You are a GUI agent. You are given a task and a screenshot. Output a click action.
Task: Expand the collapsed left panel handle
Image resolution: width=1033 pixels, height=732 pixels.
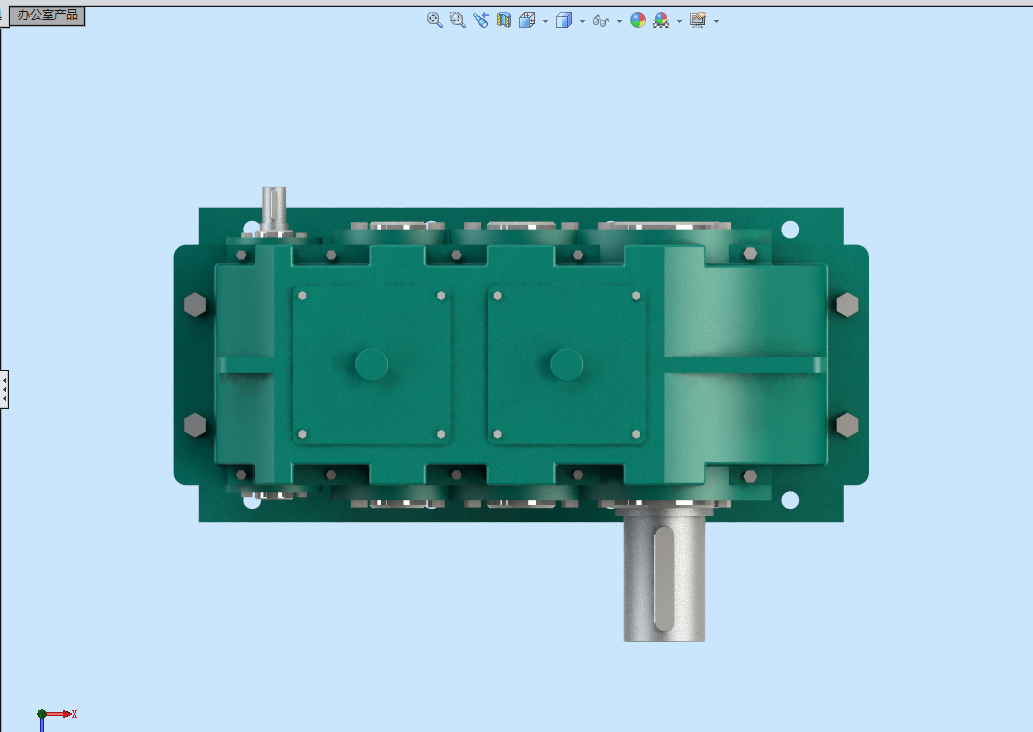(4, 389)
